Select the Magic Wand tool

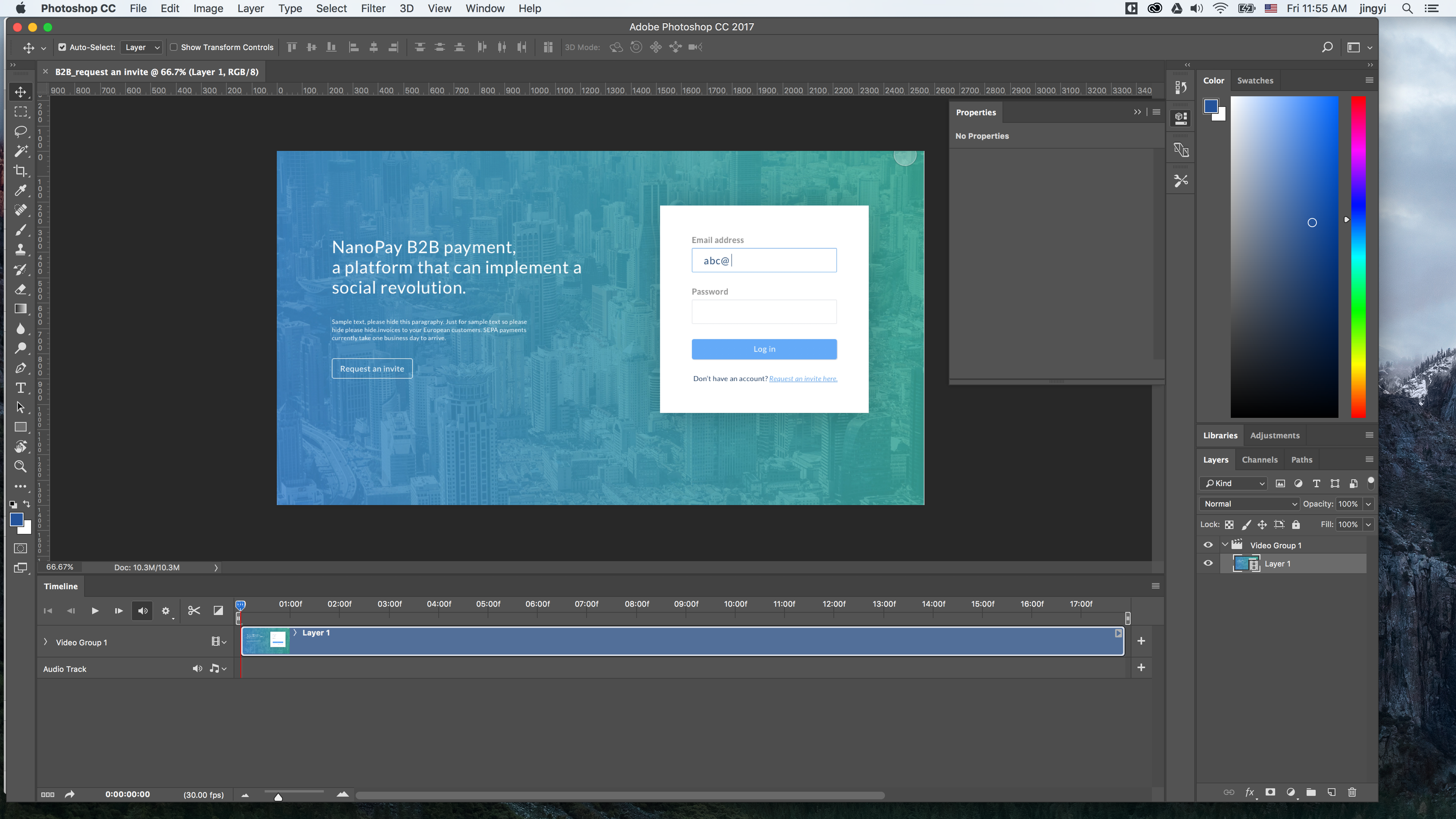pyautogui.click(x=21, y=151)
